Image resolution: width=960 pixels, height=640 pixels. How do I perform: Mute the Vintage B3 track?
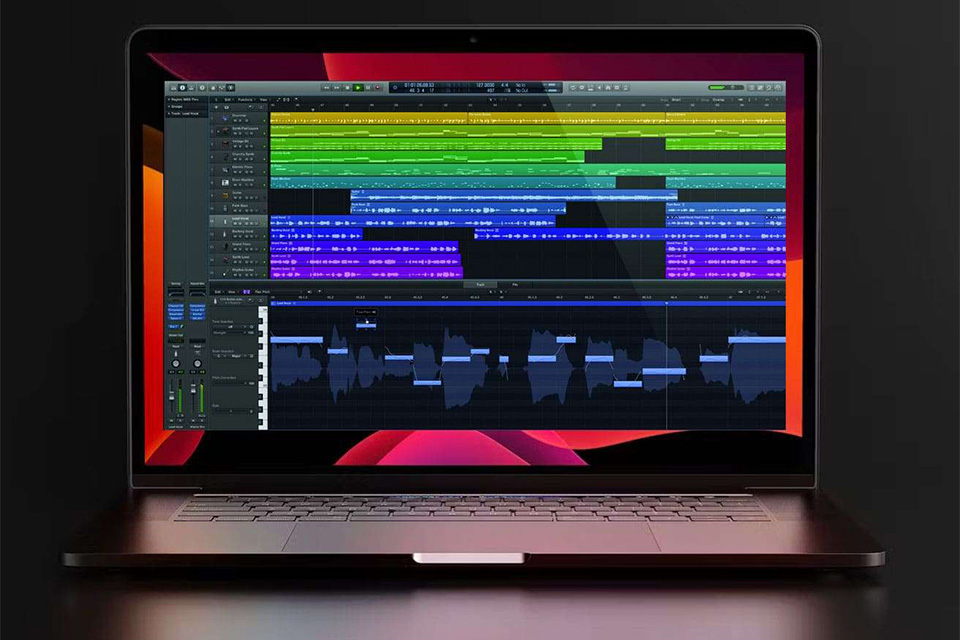tap(234, 146)
